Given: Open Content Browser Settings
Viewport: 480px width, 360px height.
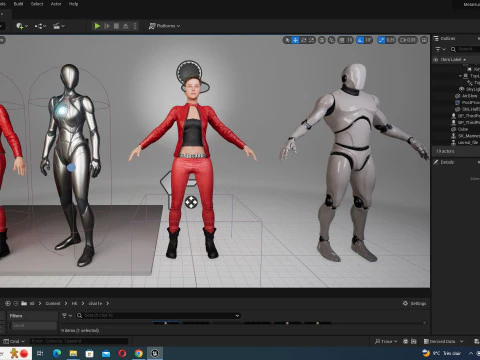Looking at the screenshot, I should tap(415, 303).
